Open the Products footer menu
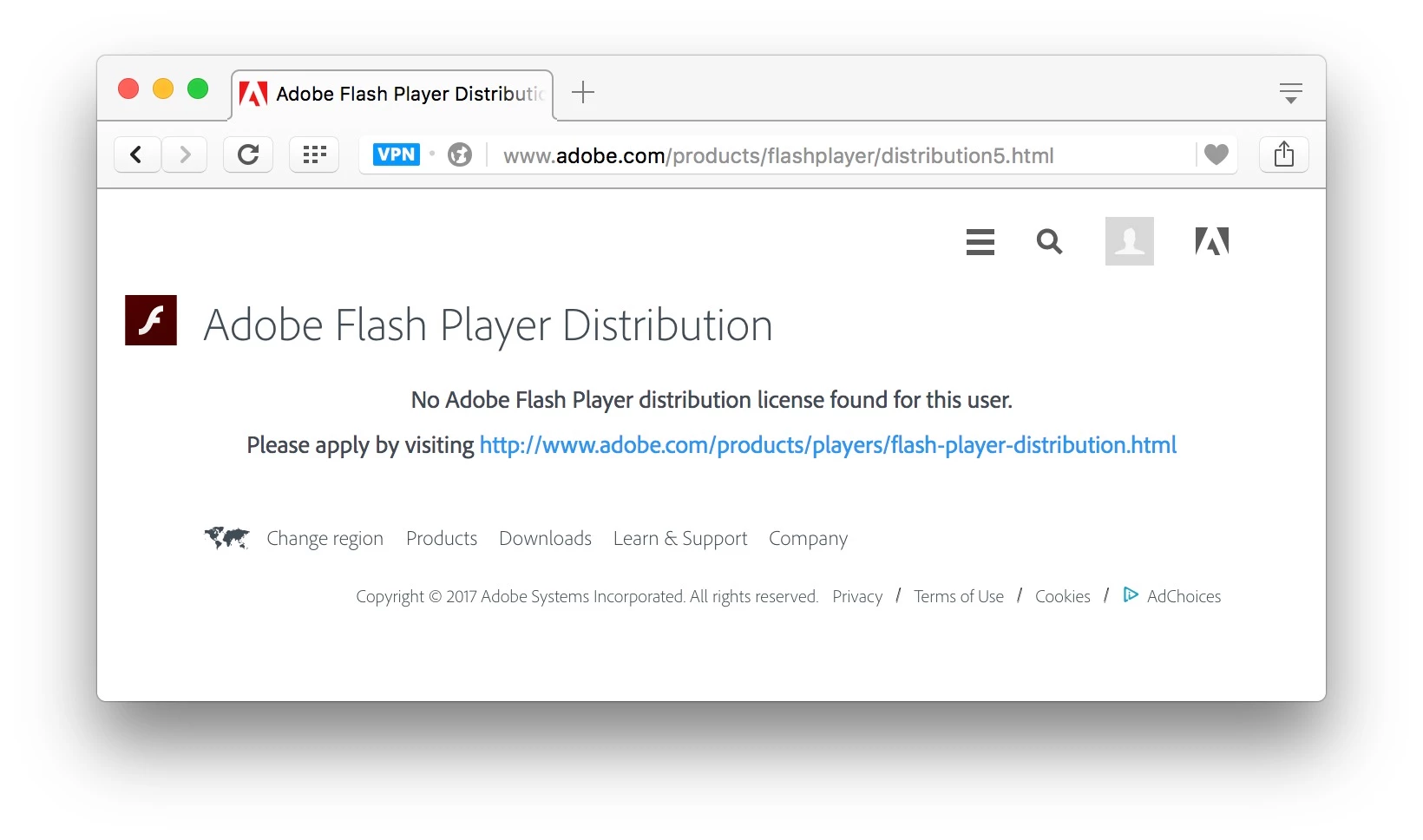Image resolution: width=1423 pixels, height=840 pixels. point(442,538)
